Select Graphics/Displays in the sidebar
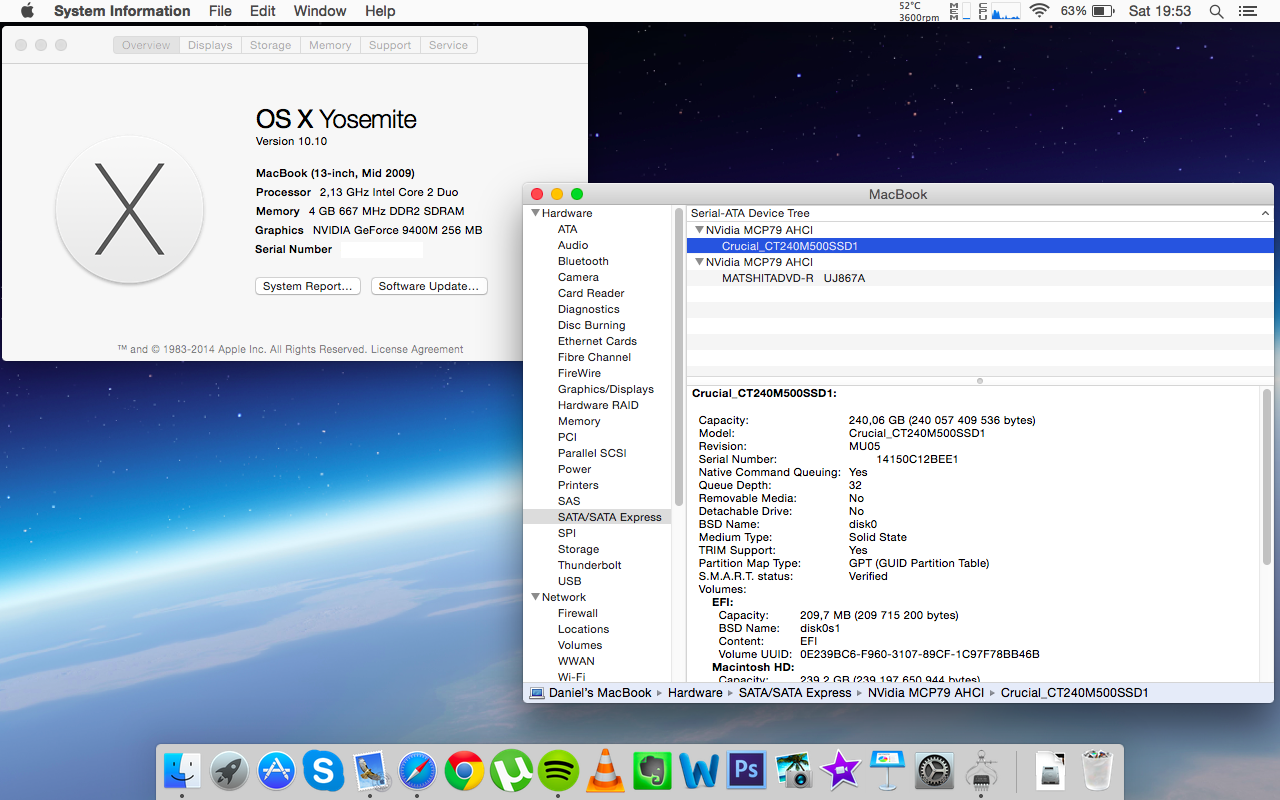The width and height of the screenshot is (1280, 800). coord(606,389)
